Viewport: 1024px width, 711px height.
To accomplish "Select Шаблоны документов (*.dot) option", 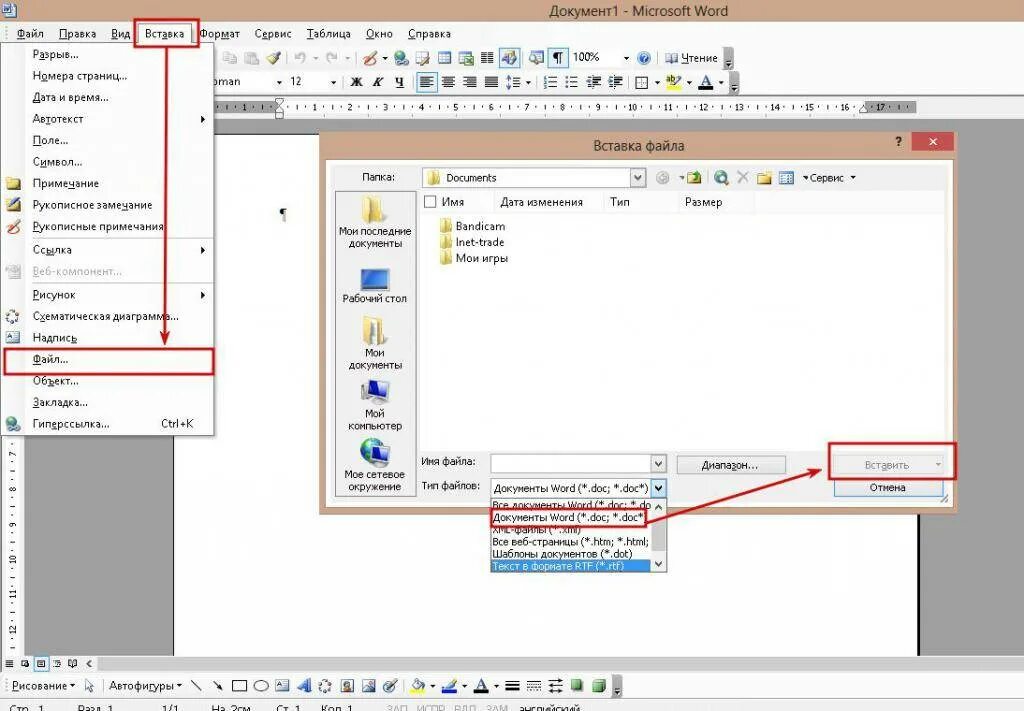I will coord(570,554).
